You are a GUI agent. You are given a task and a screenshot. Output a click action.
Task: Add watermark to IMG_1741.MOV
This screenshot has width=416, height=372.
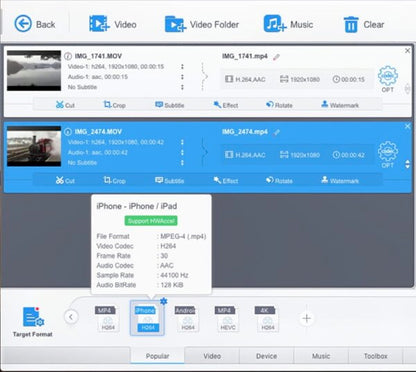[340, 105]
